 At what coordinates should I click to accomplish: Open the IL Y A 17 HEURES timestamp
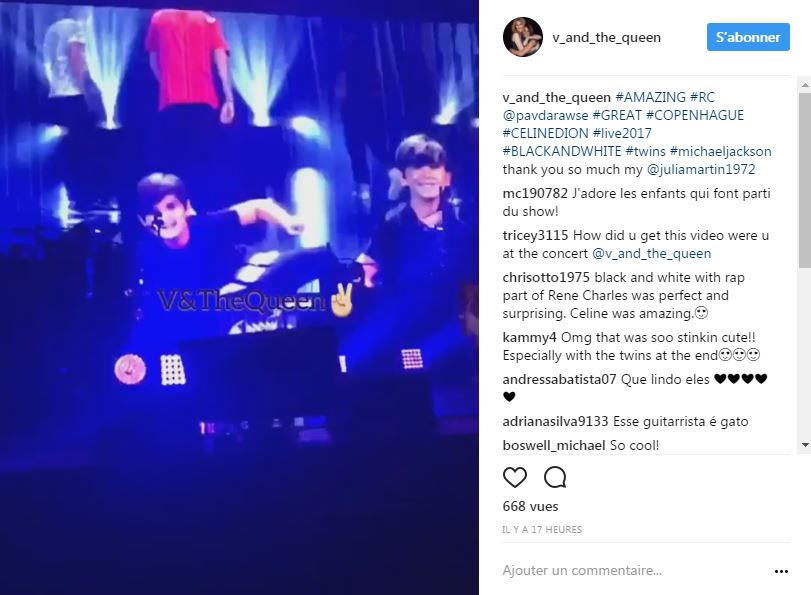542,530
